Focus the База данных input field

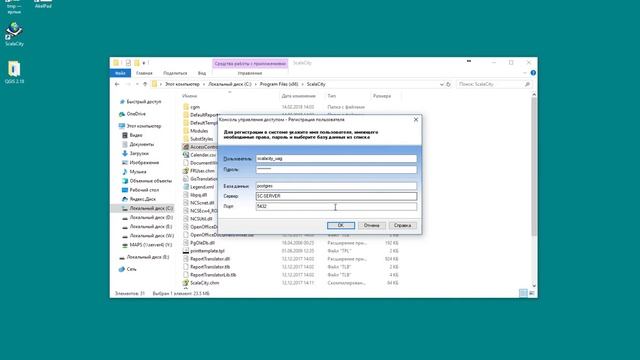pyautogui.click(x=336, y=186)
